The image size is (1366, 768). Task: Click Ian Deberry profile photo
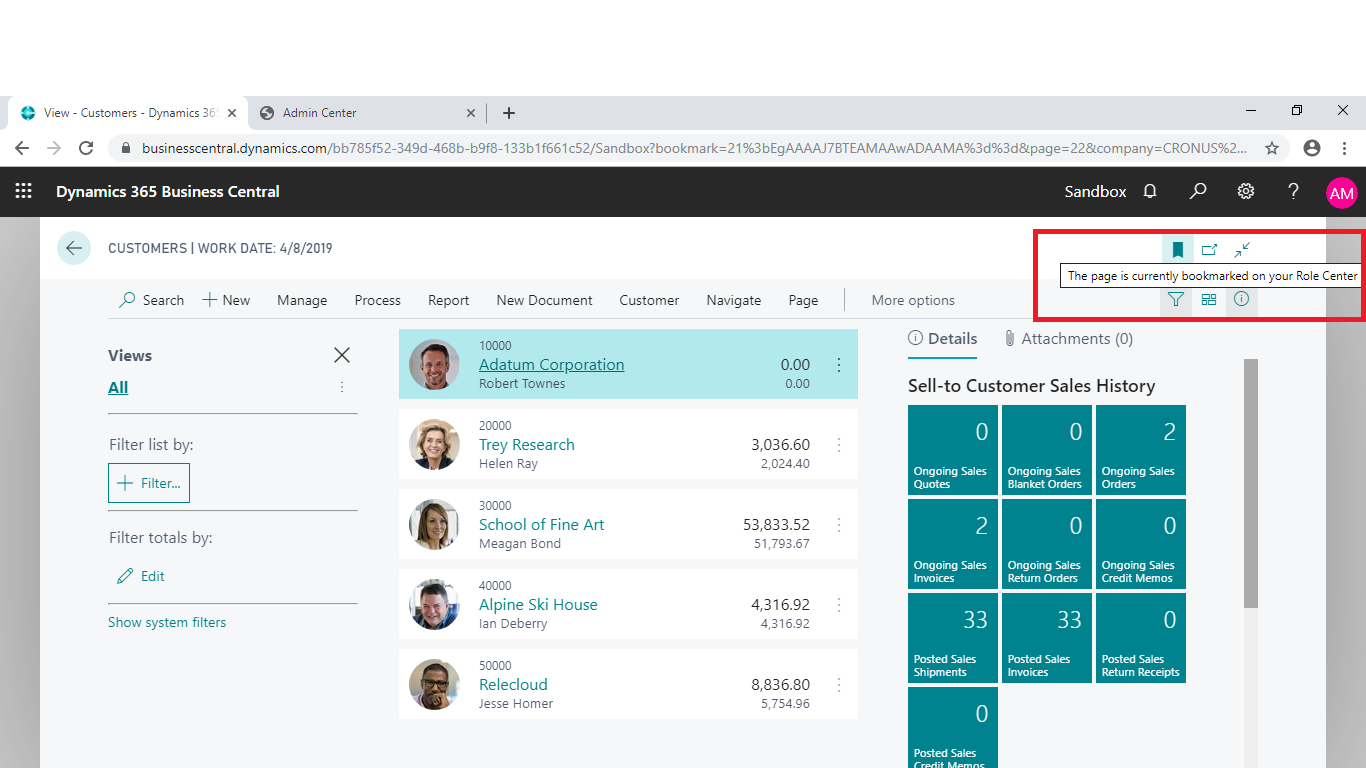[434, 605]
